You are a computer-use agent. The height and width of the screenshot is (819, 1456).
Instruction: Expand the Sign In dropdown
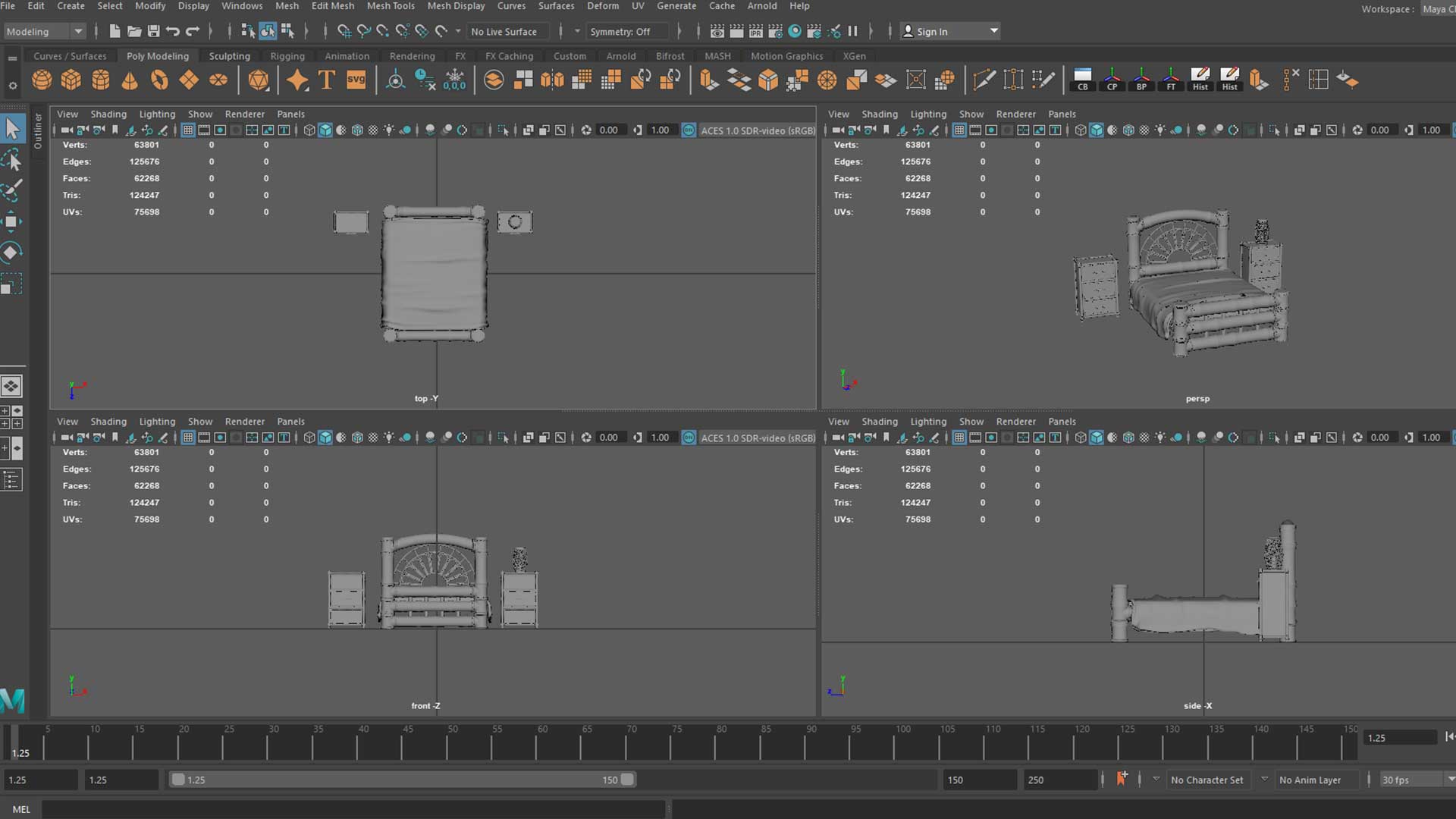pyautogui.click(x=993, y=31)
